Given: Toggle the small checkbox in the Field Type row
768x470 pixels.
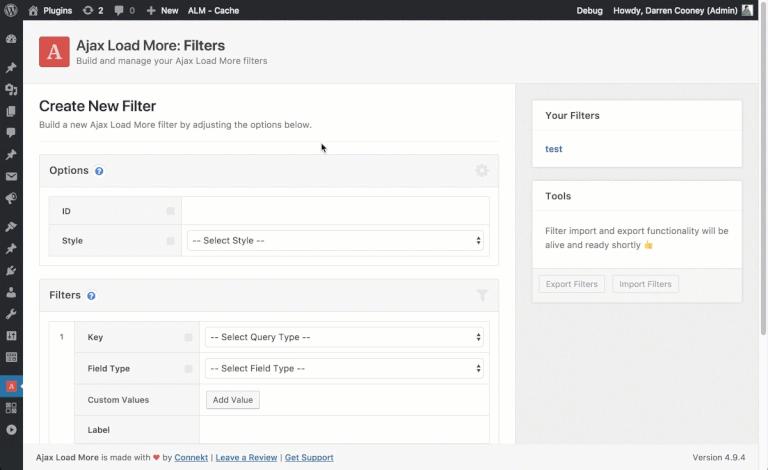Looking at the screenshot, I should pyautogui.click(x=188, y=369).
